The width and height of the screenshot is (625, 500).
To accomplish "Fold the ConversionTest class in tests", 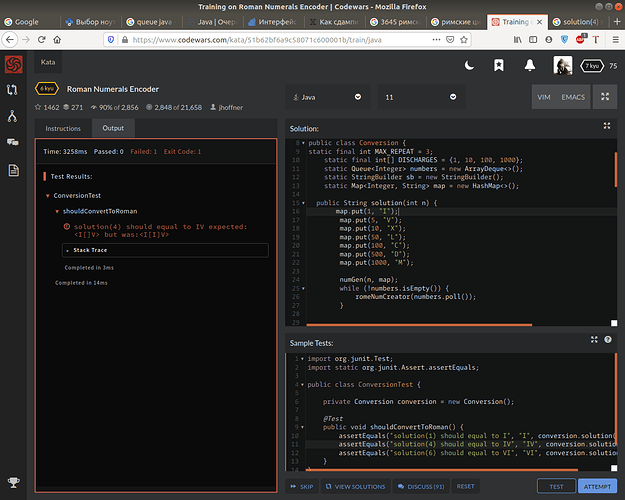I will (302, 385).
